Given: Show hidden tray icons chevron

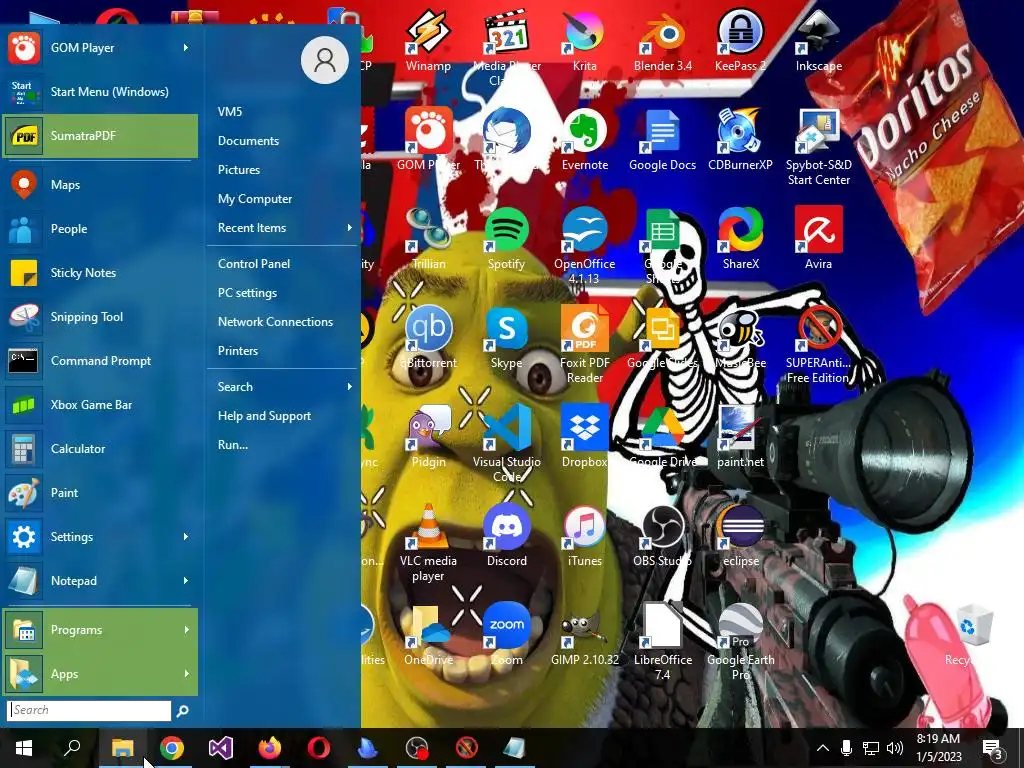Looking at the screenshot, I should (x=823, y=748).
